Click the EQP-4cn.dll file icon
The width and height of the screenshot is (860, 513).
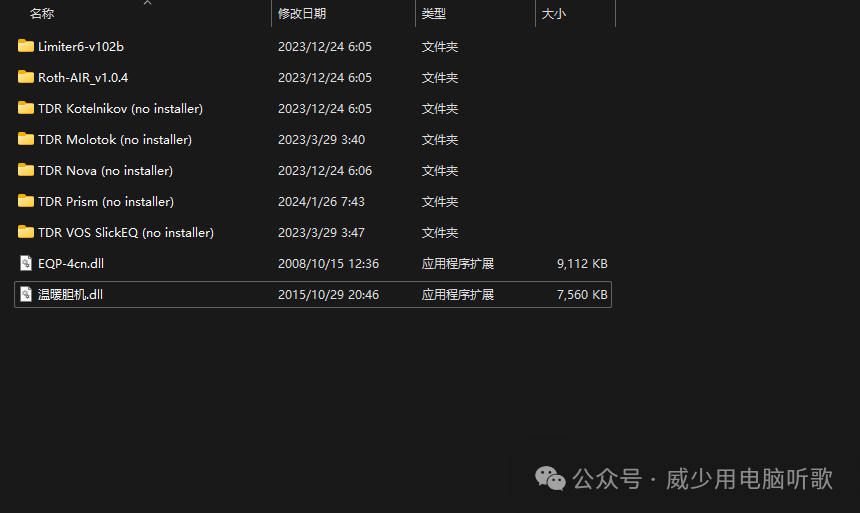tap(26, 263)
